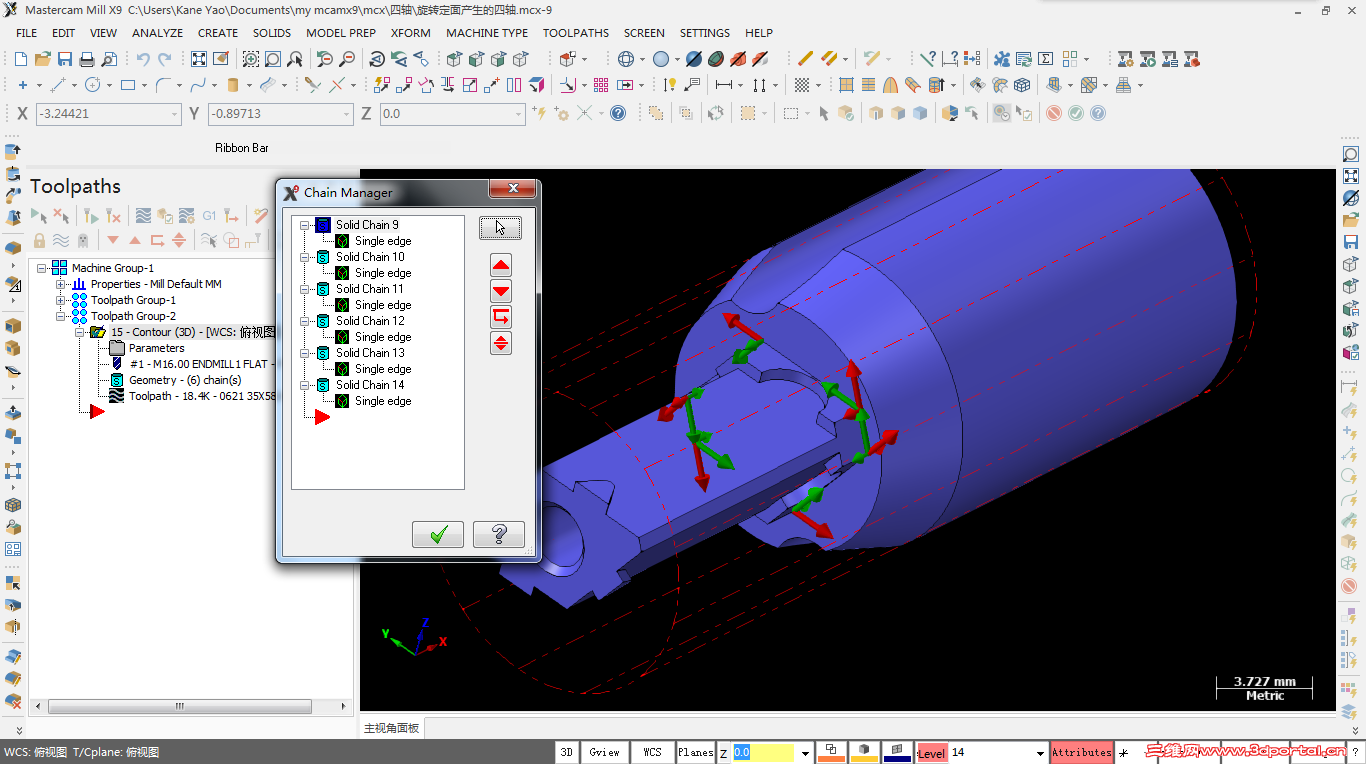This screenshot has height=764, width=1366.
Task: Click the lock operations padlock icon
Action: pos(39,240)
